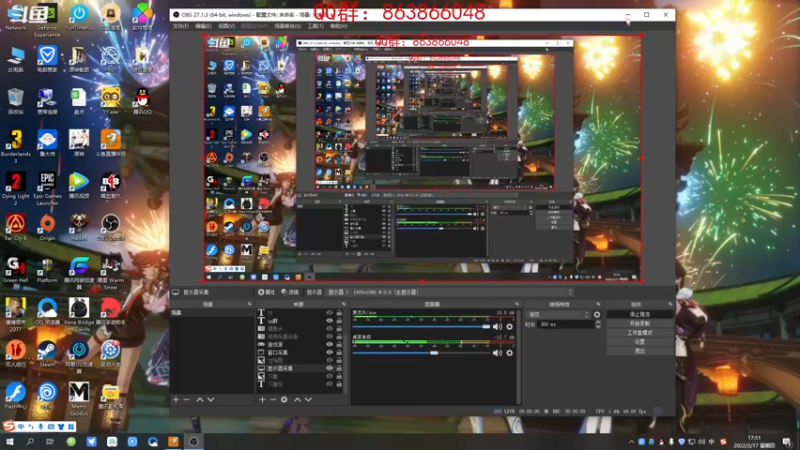Move source down with arrow icon

(308, 399)
